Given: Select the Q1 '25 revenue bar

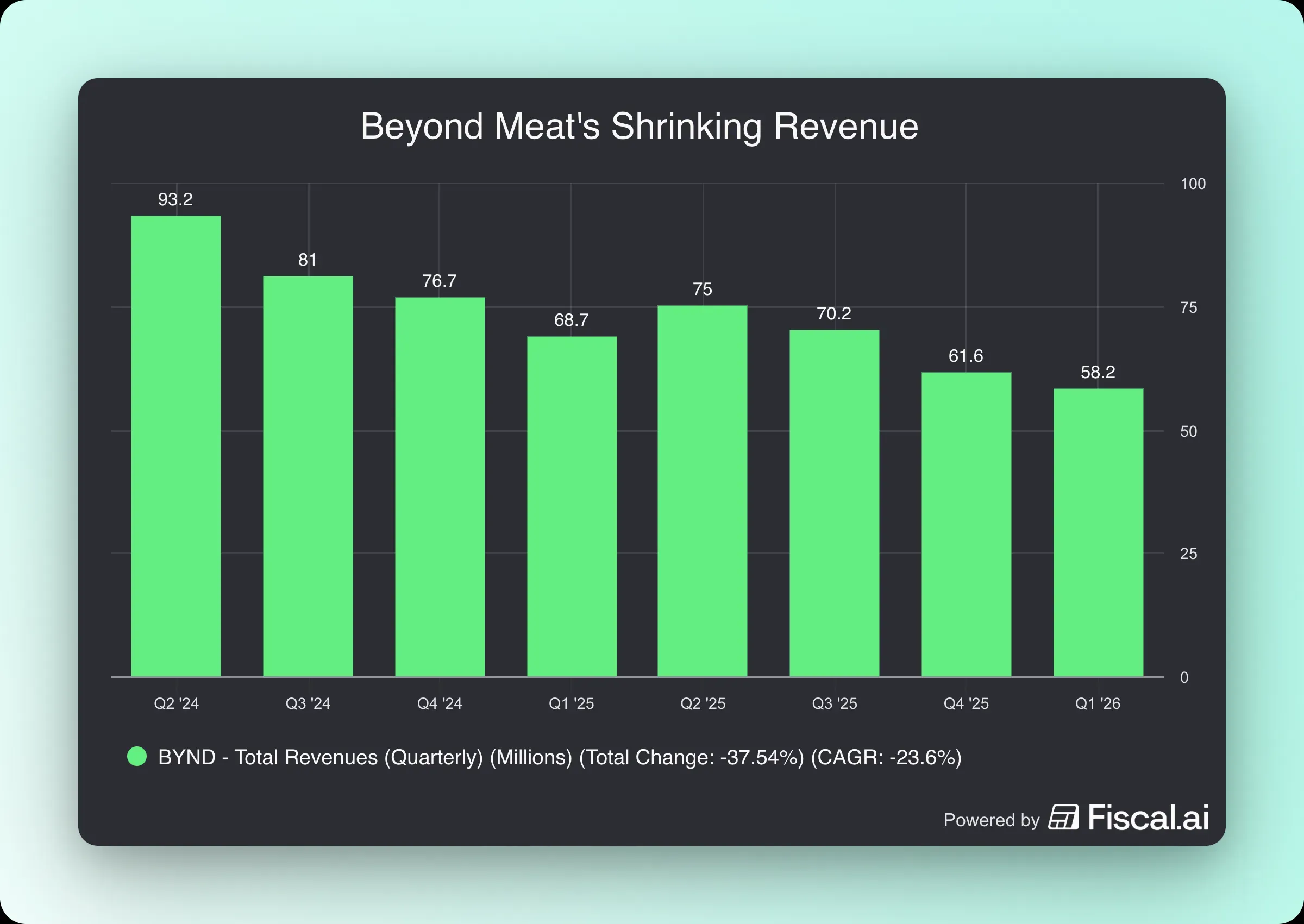Looking at the screenshot, I should click(572, 507).
